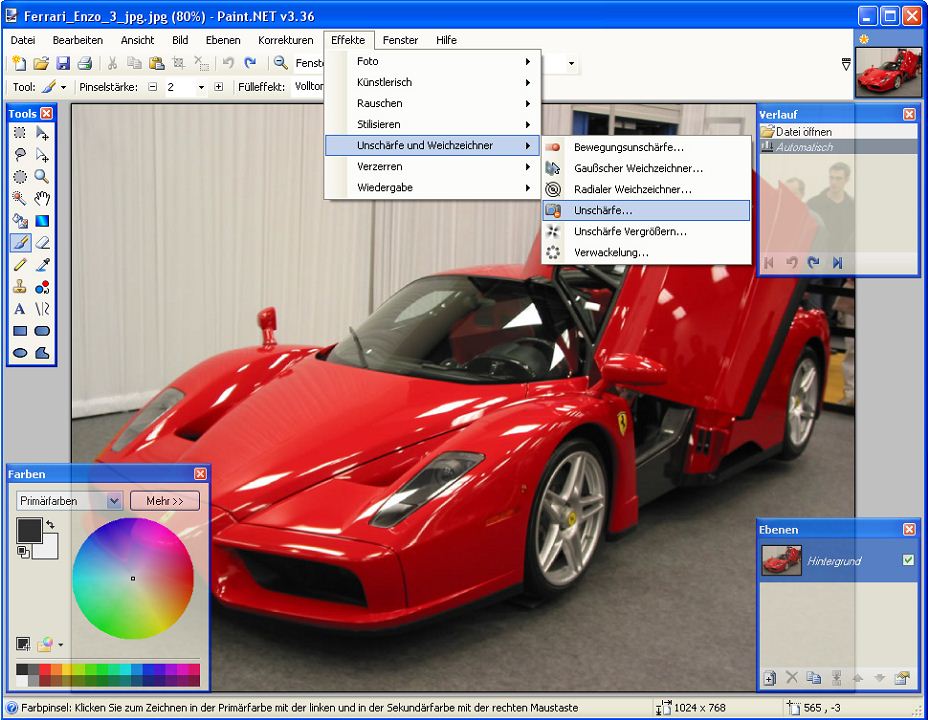Viewport: 928px width, 720px height.
Task: Select the Zoom tool in Tools panel
Action: pyautogui.click(x=42, y=176)
